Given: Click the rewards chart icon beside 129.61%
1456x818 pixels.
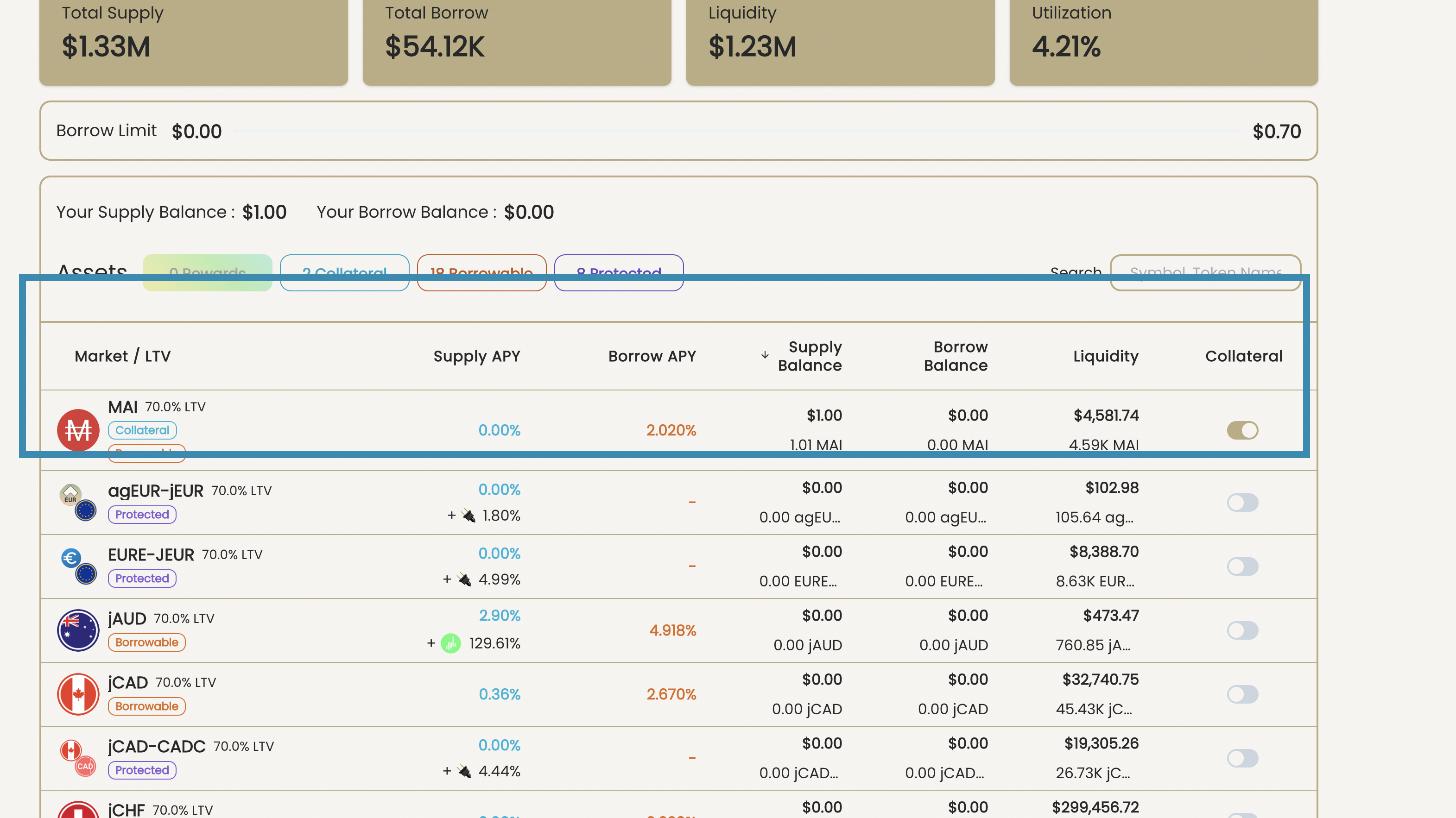Looking at the screenshot, I should [x=450, y=643].
